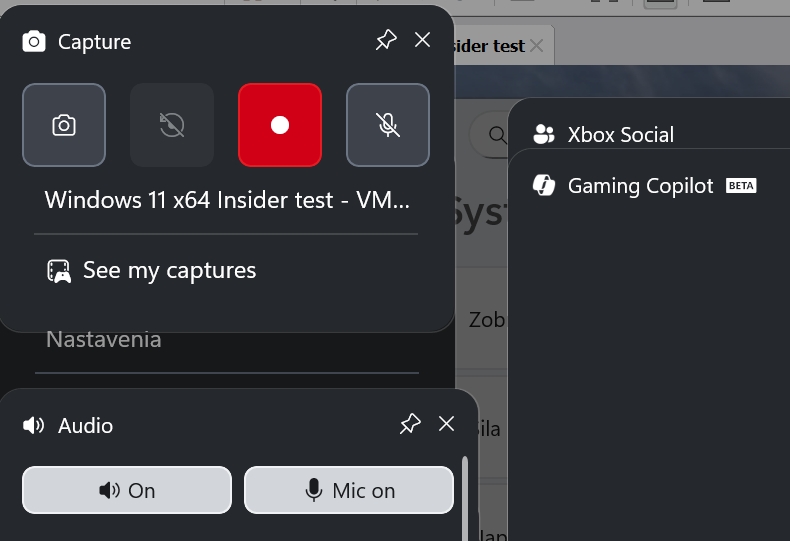The height and width of the screenshot is (541, 790).
Task: Toggle the audio On button
Action: (127, 490)
